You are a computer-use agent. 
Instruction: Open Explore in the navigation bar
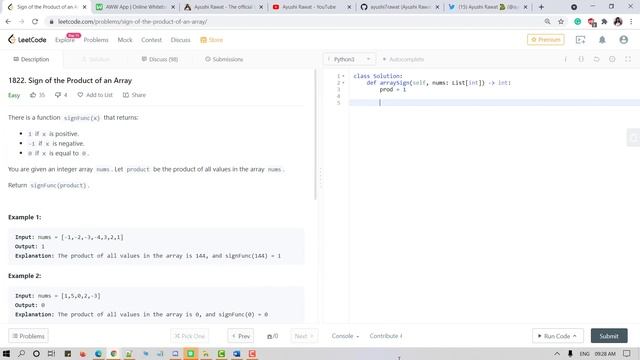65,40
